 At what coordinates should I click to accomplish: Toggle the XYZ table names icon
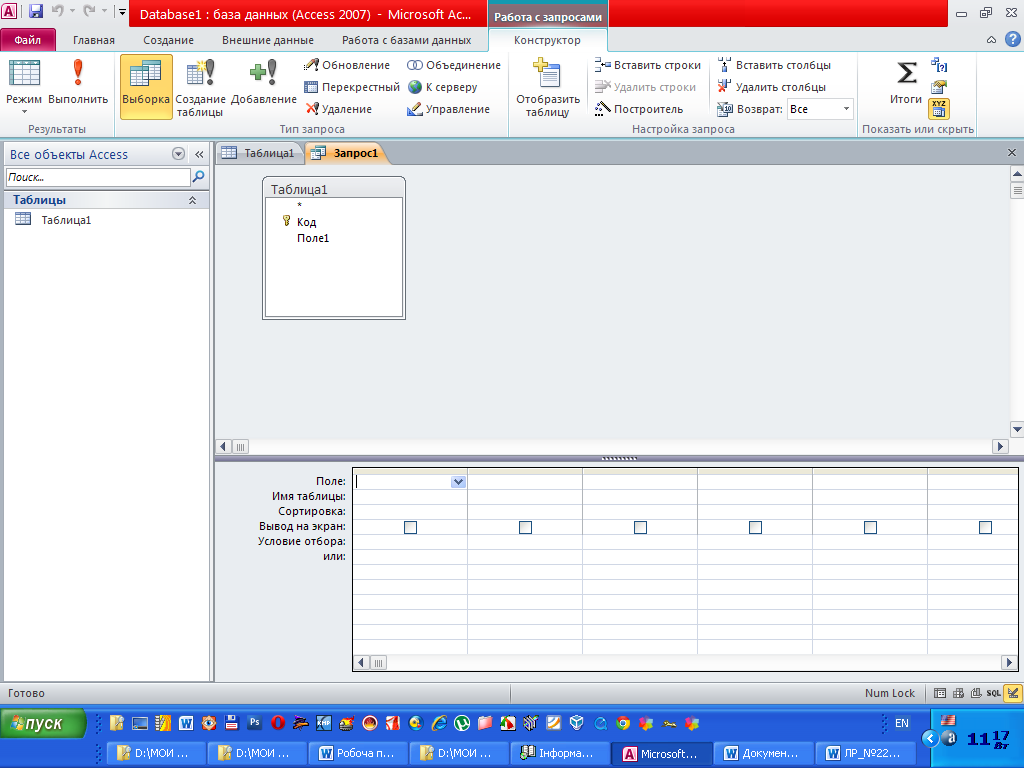pyautogui.click(x=939, y=109)
